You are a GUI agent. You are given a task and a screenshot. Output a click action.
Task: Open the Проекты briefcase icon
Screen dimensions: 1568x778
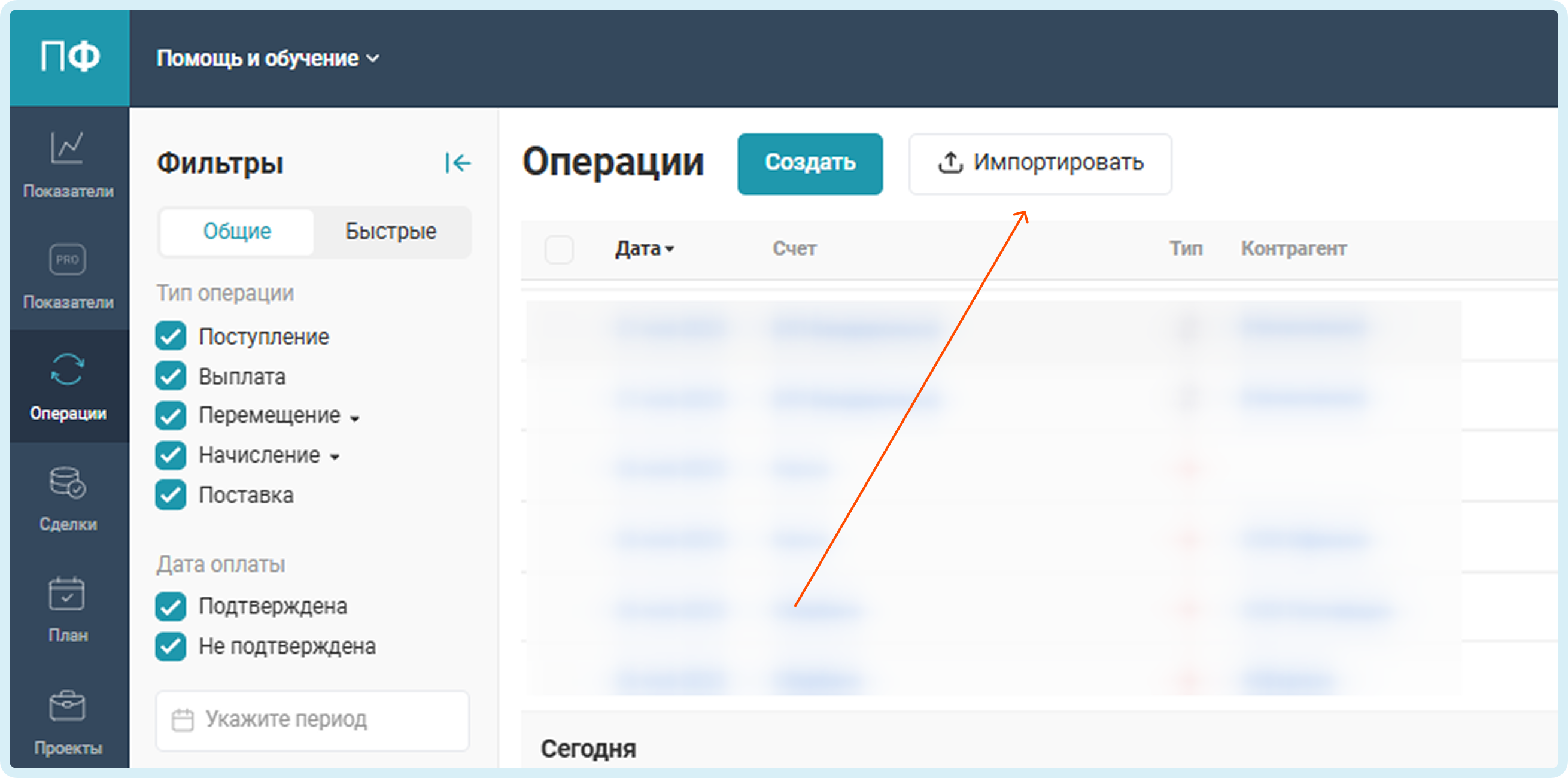tap(67, 706)
